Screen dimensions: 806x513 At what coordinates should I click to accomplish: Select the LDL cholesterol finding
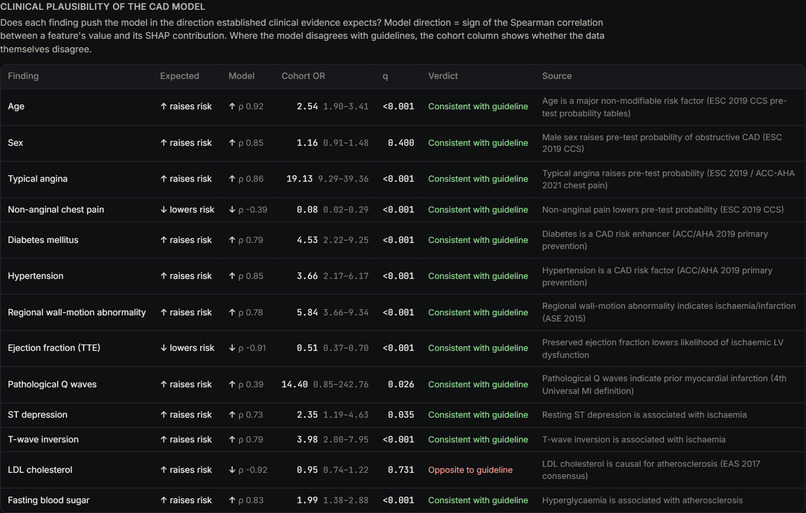40,470
